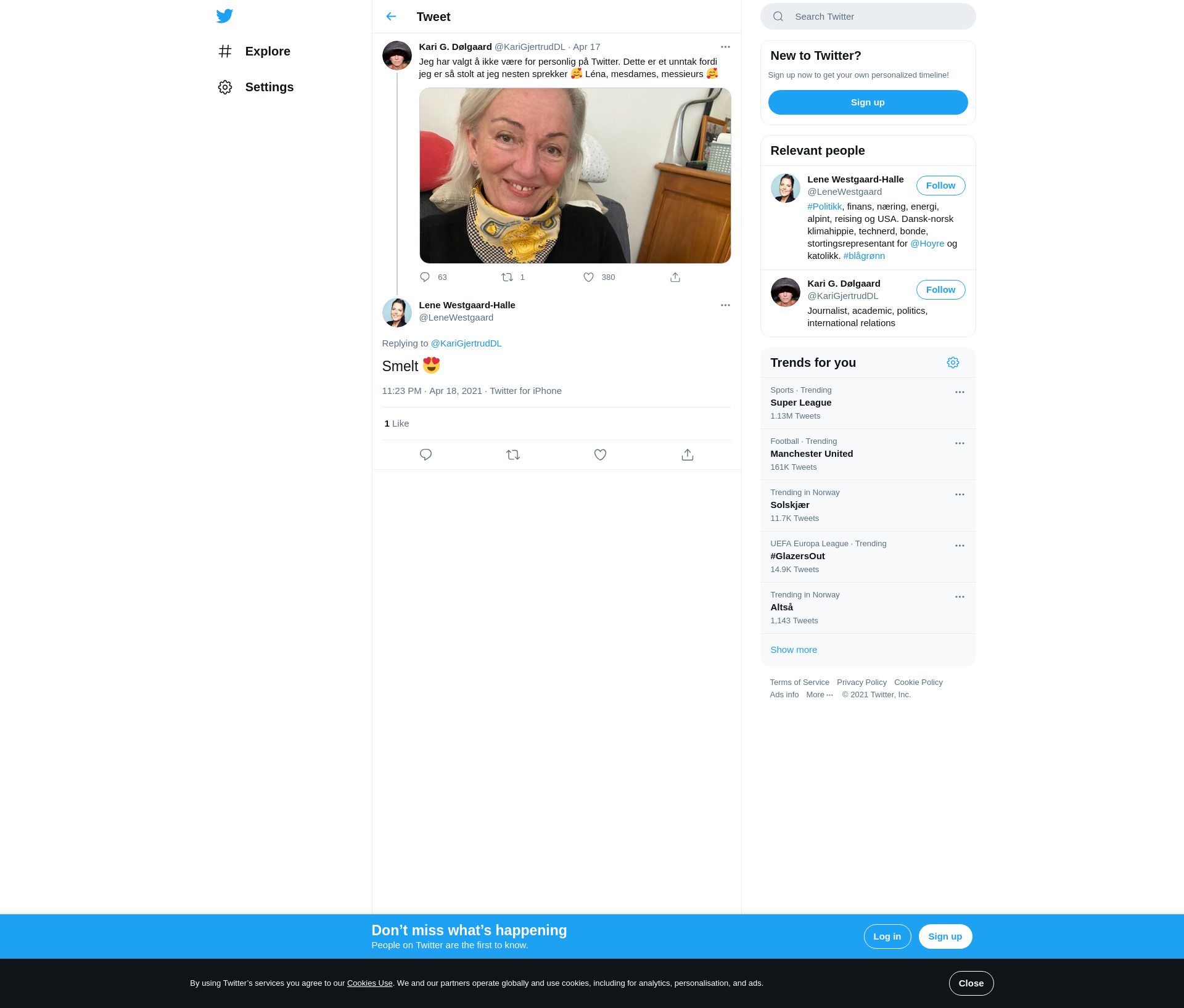Screen dimensions: 1184x1008
Task: Open Apr 17 tweet date link
Action: tap(586, 47)
